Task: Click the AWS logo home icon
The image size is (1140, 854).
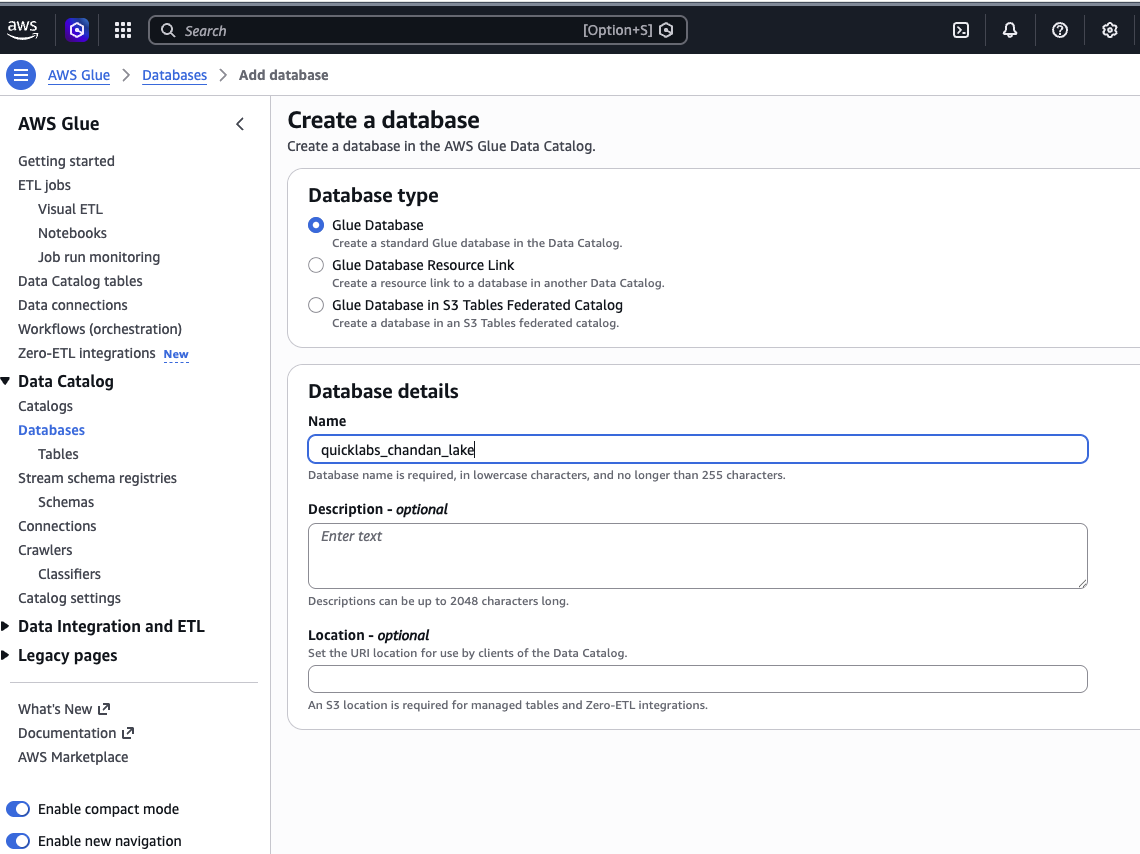Action: (x=23, y=30)
